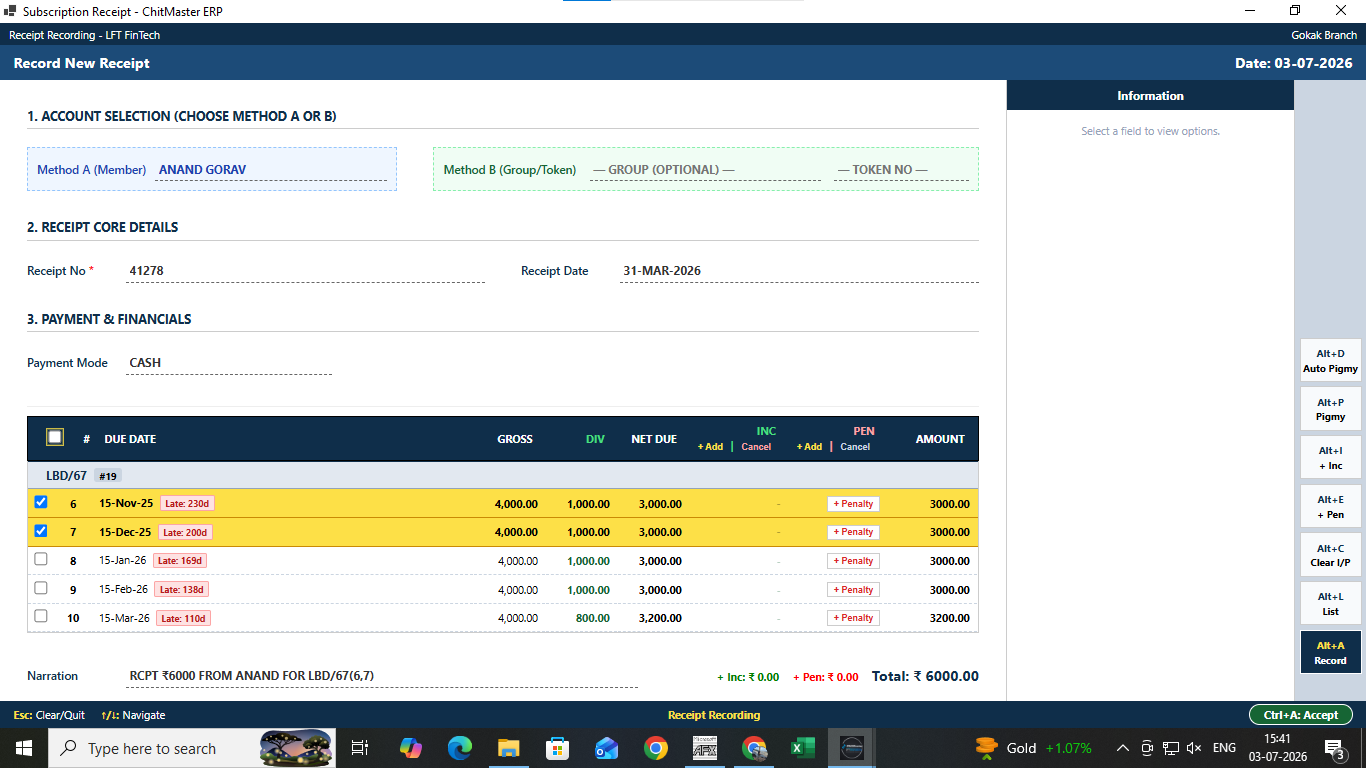
Task: Click into the Receipt No input field
Action: pos(306,271)
